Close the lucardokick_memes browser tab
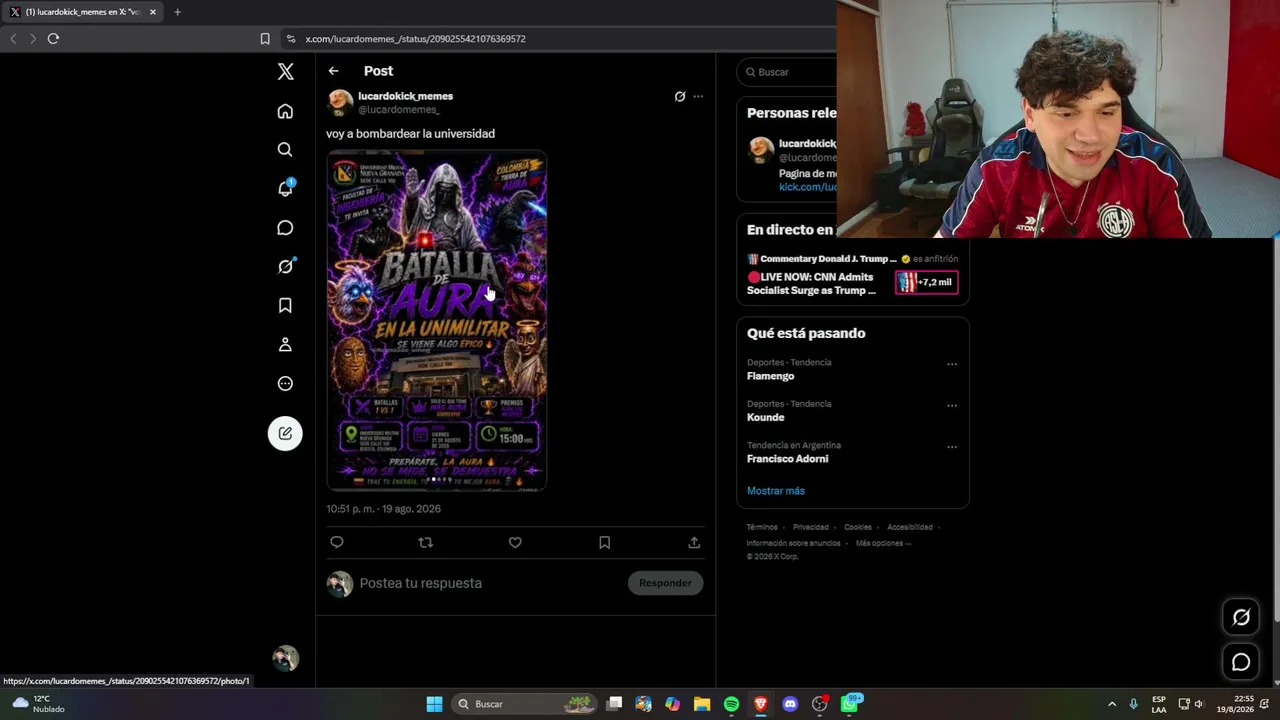1280x720 pixels. (x=153, y=12)
